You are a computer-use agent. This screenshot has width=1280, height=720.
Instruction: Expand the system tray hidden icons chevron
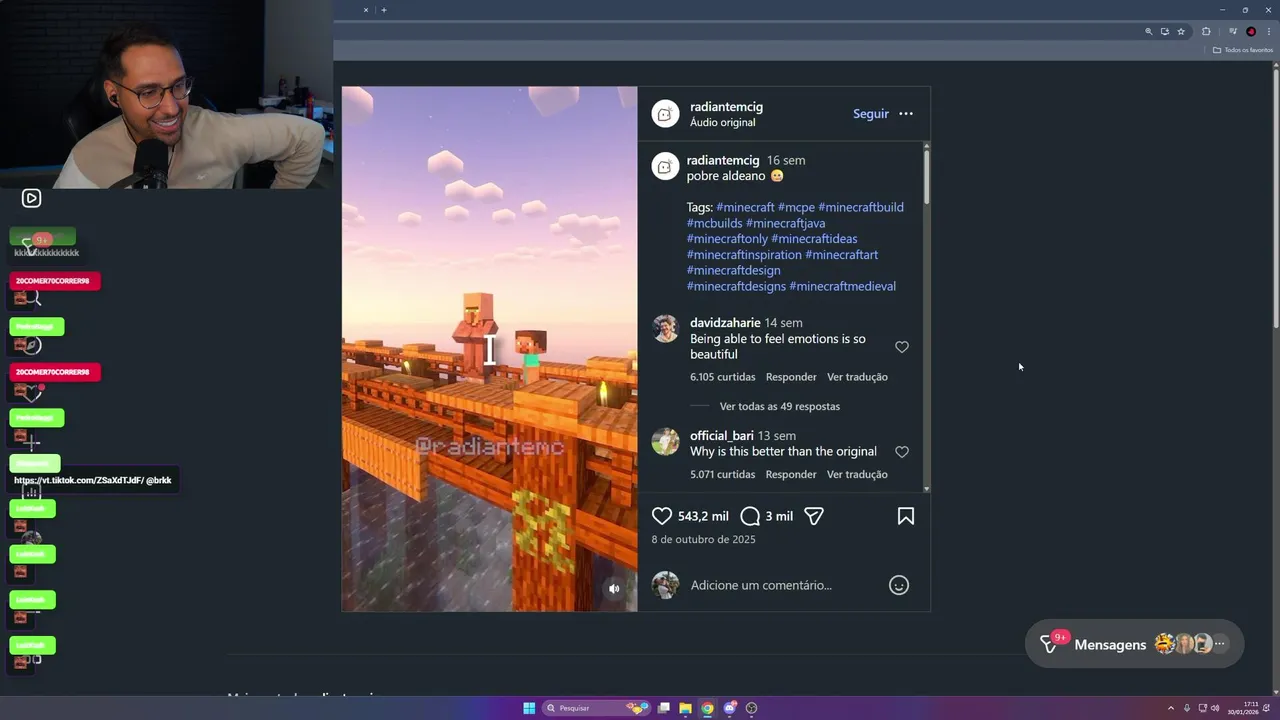click(x=1170, y=708)
